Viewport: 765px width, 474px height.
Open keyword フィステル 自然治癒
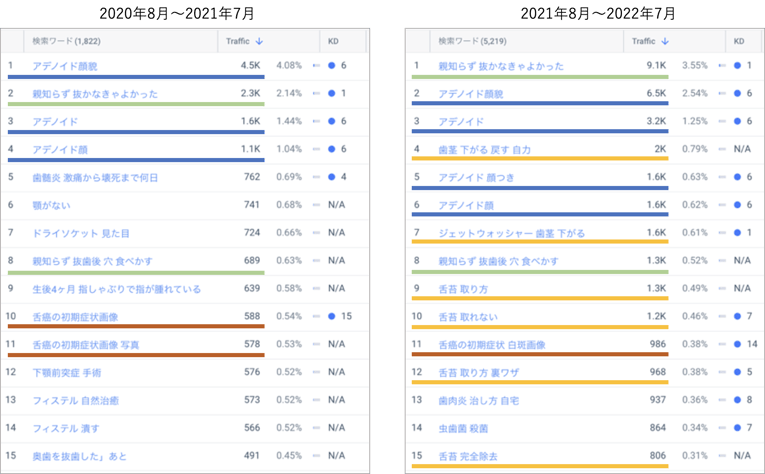tap(76, 400)
